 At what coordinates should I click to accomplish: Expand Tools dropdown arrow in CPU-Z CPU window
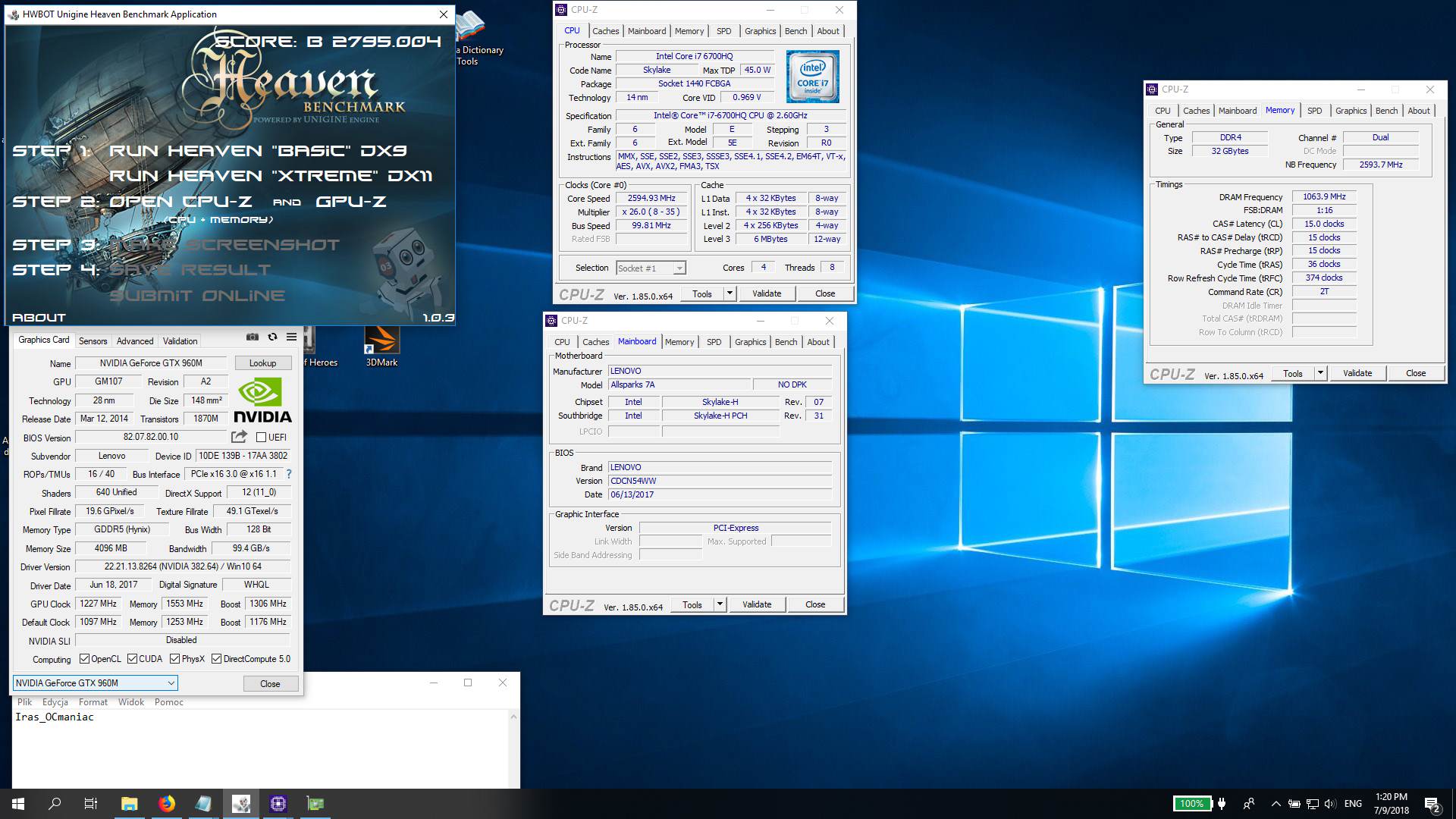coord(730,293)
